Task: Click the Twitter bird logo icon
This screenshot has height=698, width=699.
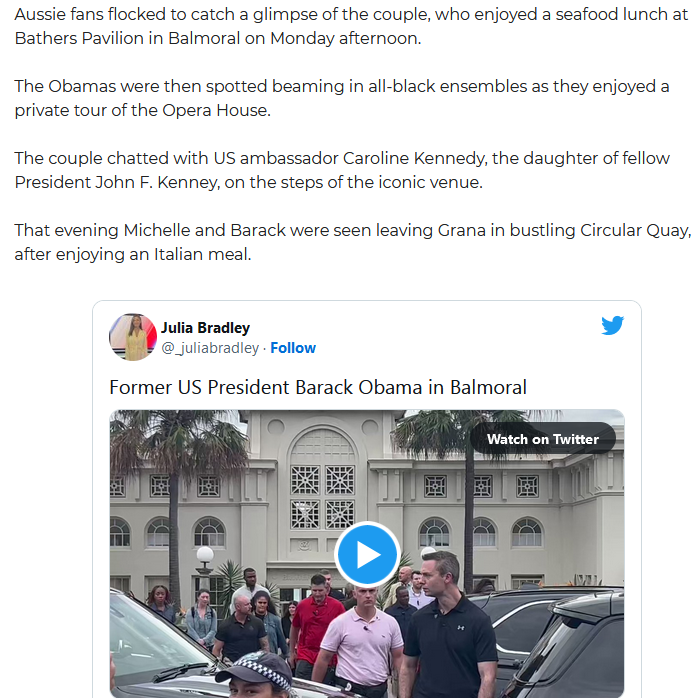Action: click(612, 325)
